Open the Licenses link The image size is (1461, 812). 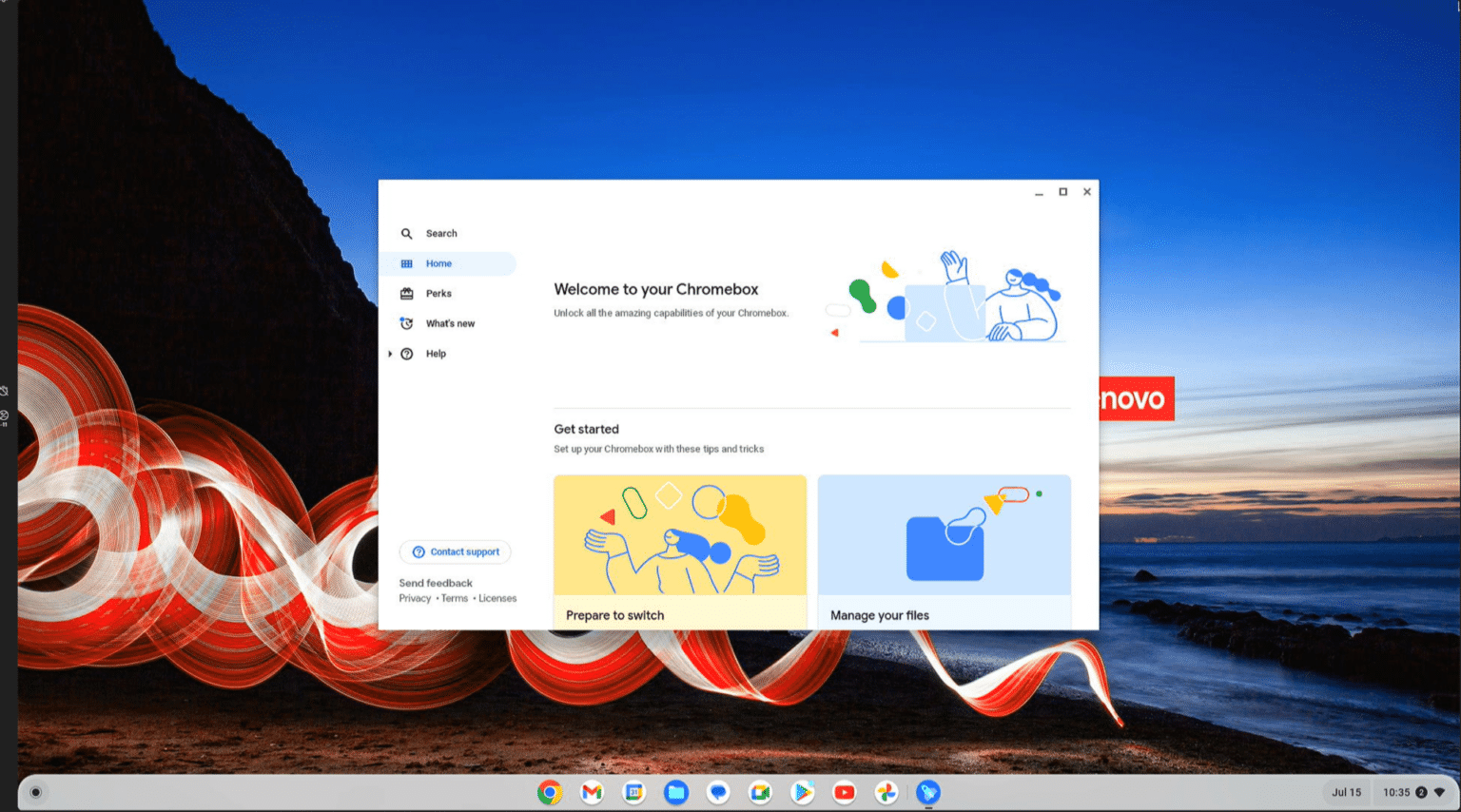tap(497, 598)
